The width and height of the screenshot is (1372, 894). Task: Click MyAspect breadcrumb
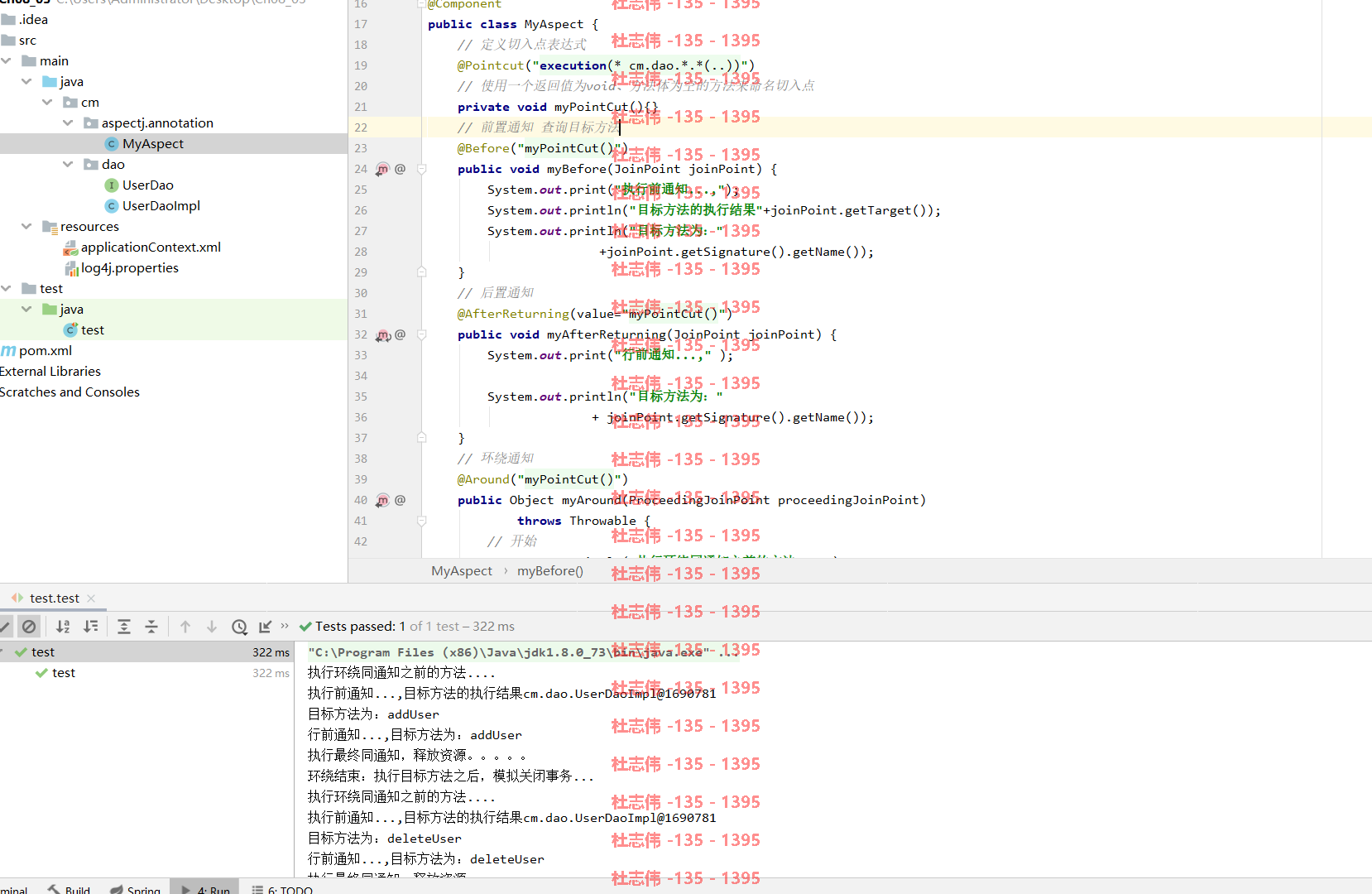coord(462,570)
